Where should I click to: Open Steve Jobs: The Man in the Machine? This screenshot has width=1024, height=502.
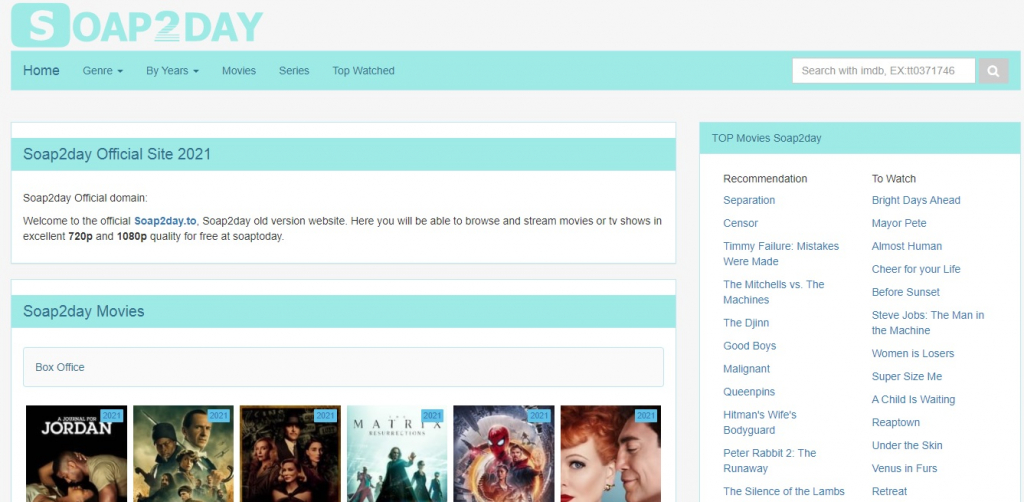pyautogui.click(x=928, y=322)
